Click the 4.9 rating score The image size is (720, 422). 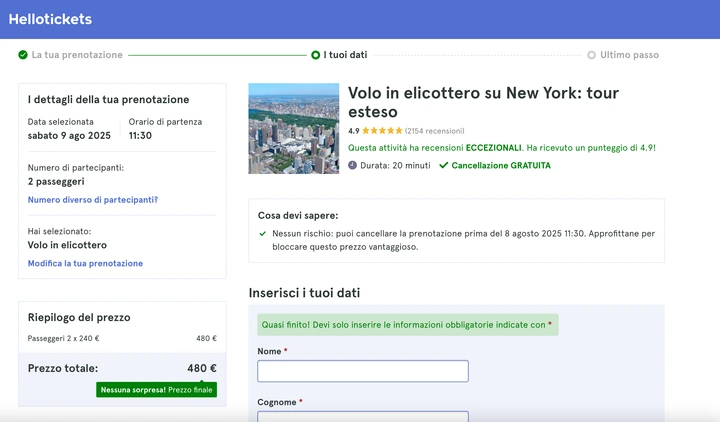coord(354,131)
